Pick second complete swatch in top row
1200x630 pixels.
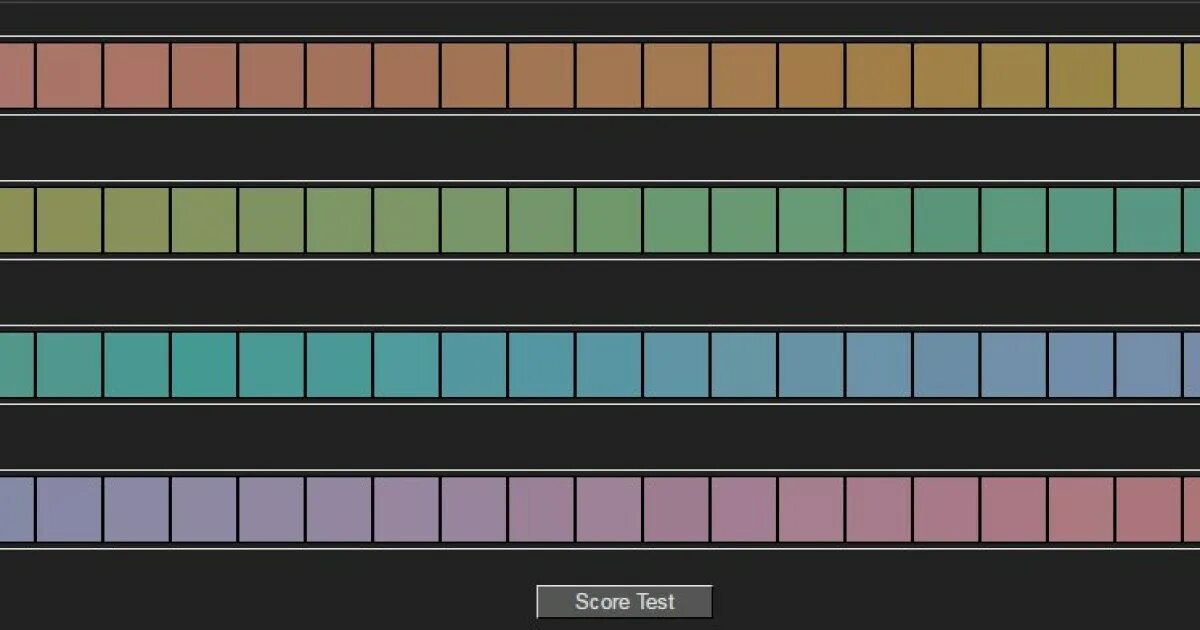[136, 75]
